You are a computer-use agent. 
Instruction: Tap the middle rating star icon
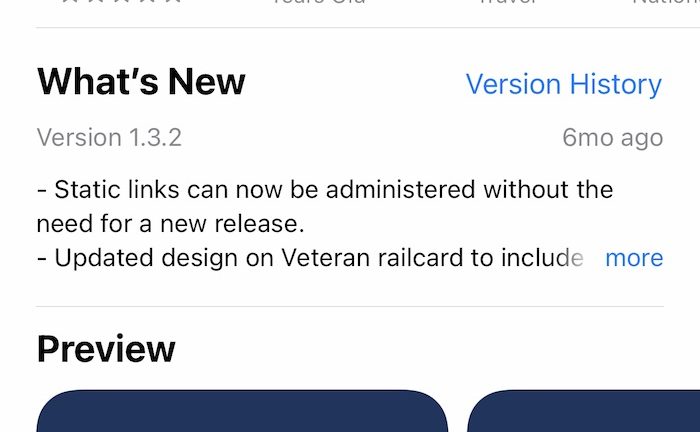pos(122,1)
